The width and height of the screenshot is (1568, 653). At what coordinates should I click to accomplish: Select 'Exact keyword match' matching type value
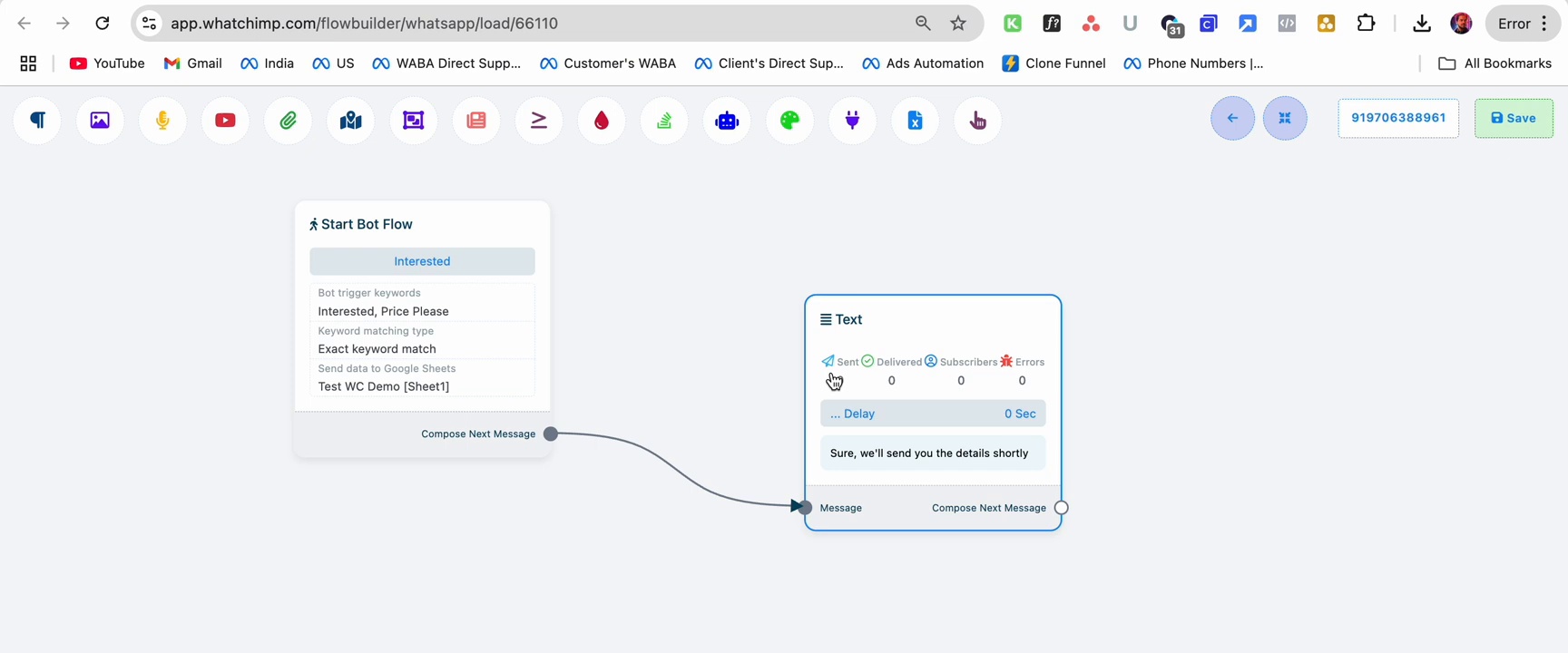[377, 349]
